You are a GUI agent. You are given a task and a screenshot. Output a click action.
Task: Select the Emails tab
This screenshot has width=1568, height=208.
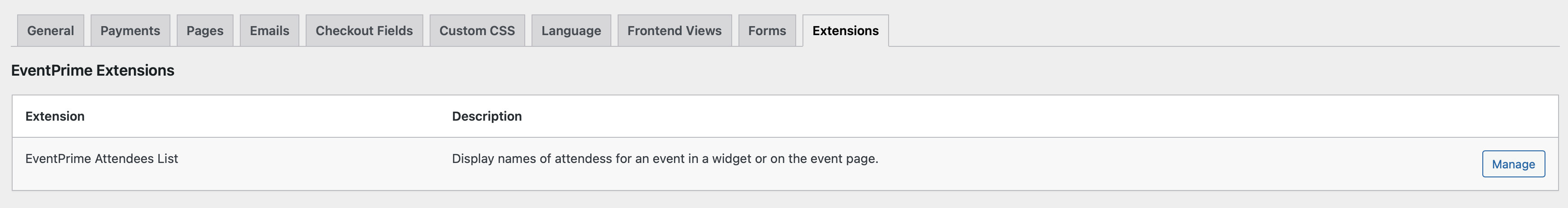[269, 31]
